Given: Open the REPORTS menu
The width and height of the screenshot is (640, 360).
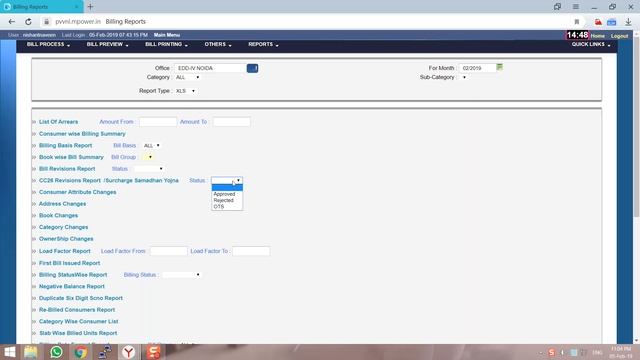Looking at the screenshot, I should pyautogui.click(x=263, y=44).
